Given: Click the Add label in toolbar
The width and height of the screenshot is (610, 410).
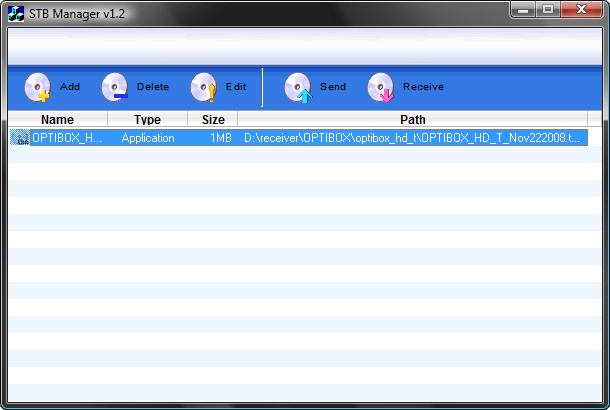Looking at the screenshot, I should pos(70,86).
